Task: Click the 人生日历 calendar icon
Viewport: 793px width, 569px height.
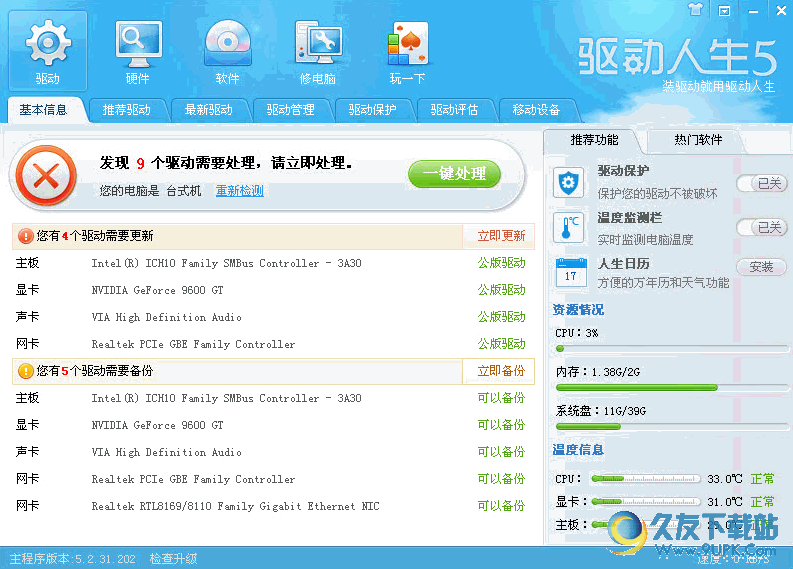Action: 571,273
